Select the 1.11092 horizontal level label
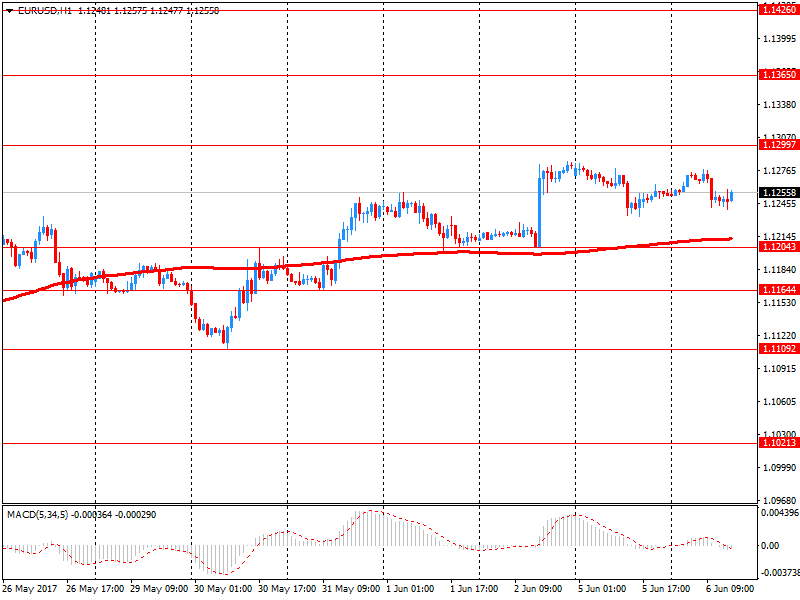The height and width of the screenshot is (600, 800). tap(779, 349)
